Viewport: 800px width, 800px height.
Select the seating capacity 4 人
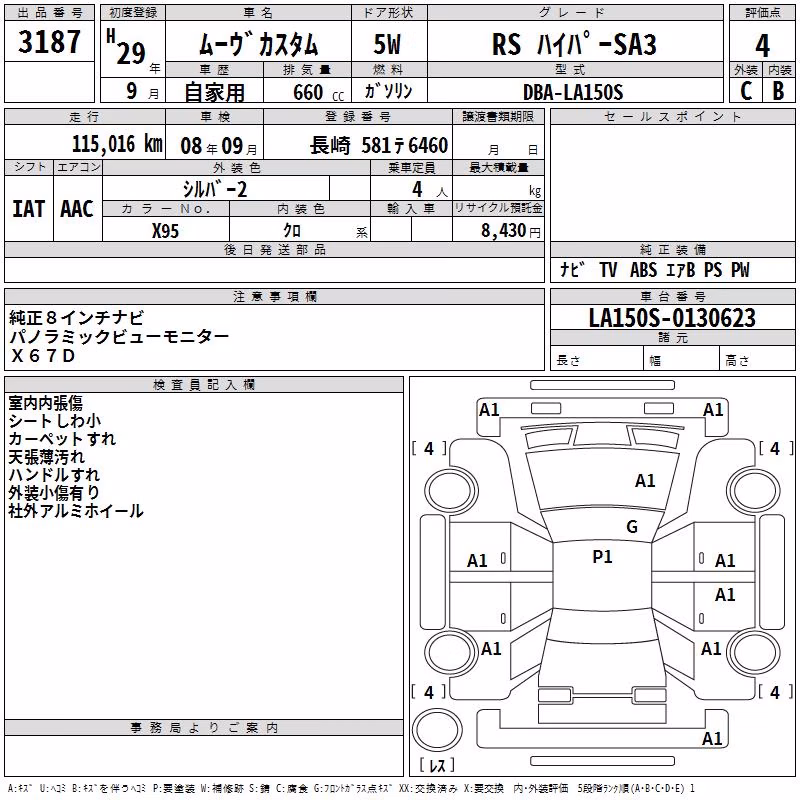pos(430,190)
